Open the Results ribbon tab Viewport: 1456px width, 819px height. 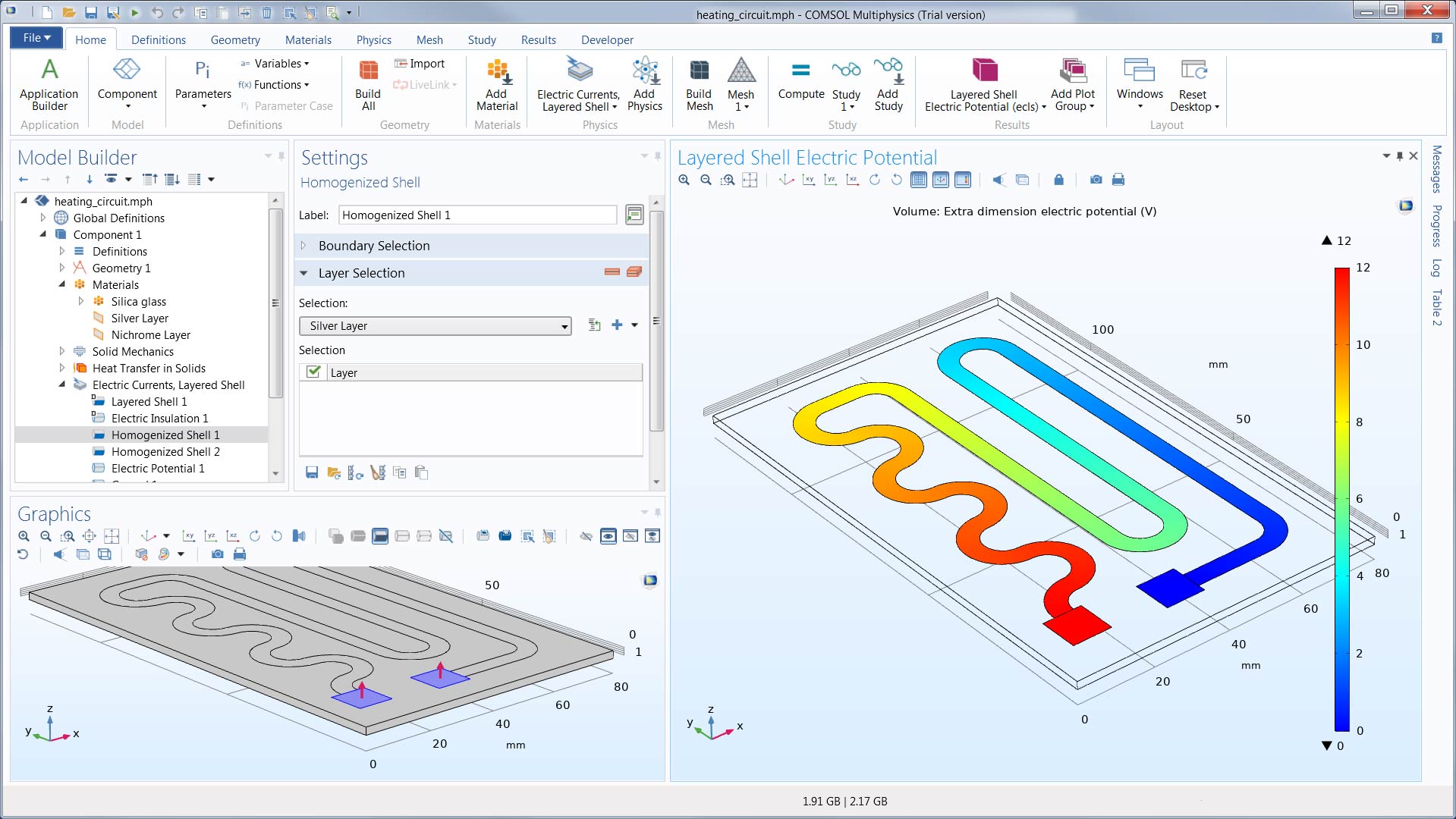click(x=538, y=40)
